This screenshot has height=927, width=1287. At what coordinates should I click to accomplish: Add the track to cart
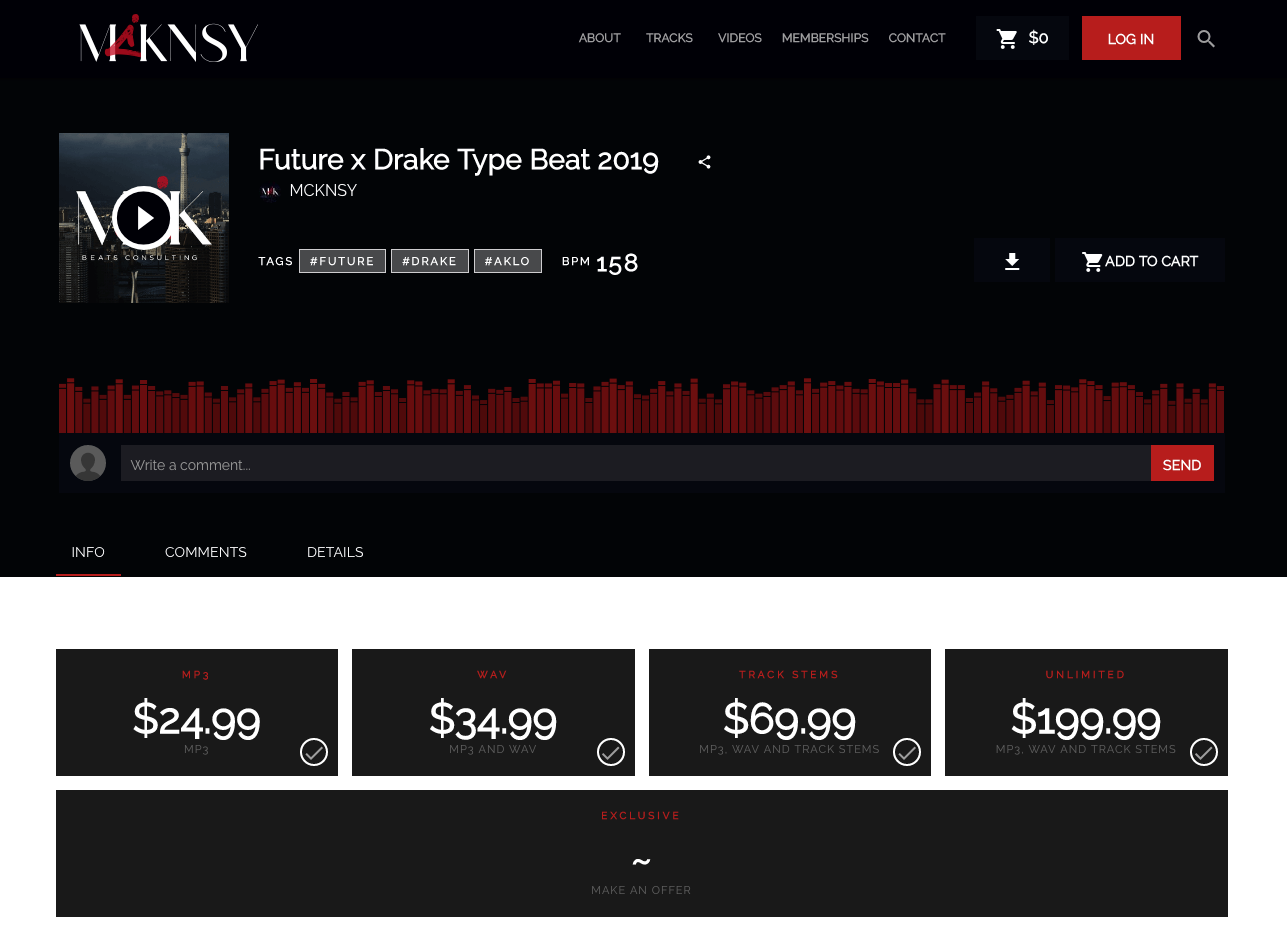pyautogui.click(x=1140, y=262)
